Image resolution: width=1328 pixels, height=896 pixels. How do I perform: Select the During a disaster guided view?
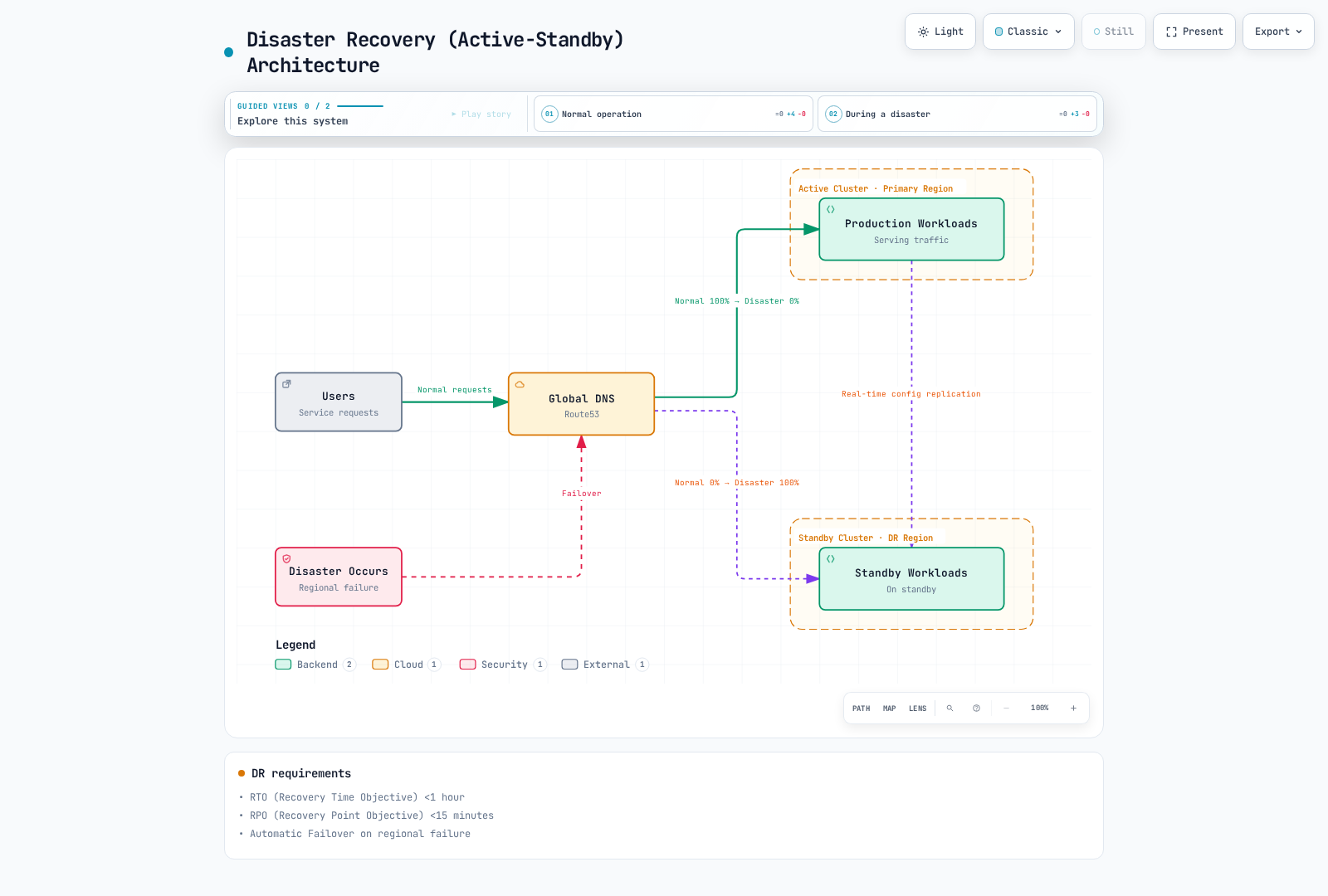pos(957,114)
